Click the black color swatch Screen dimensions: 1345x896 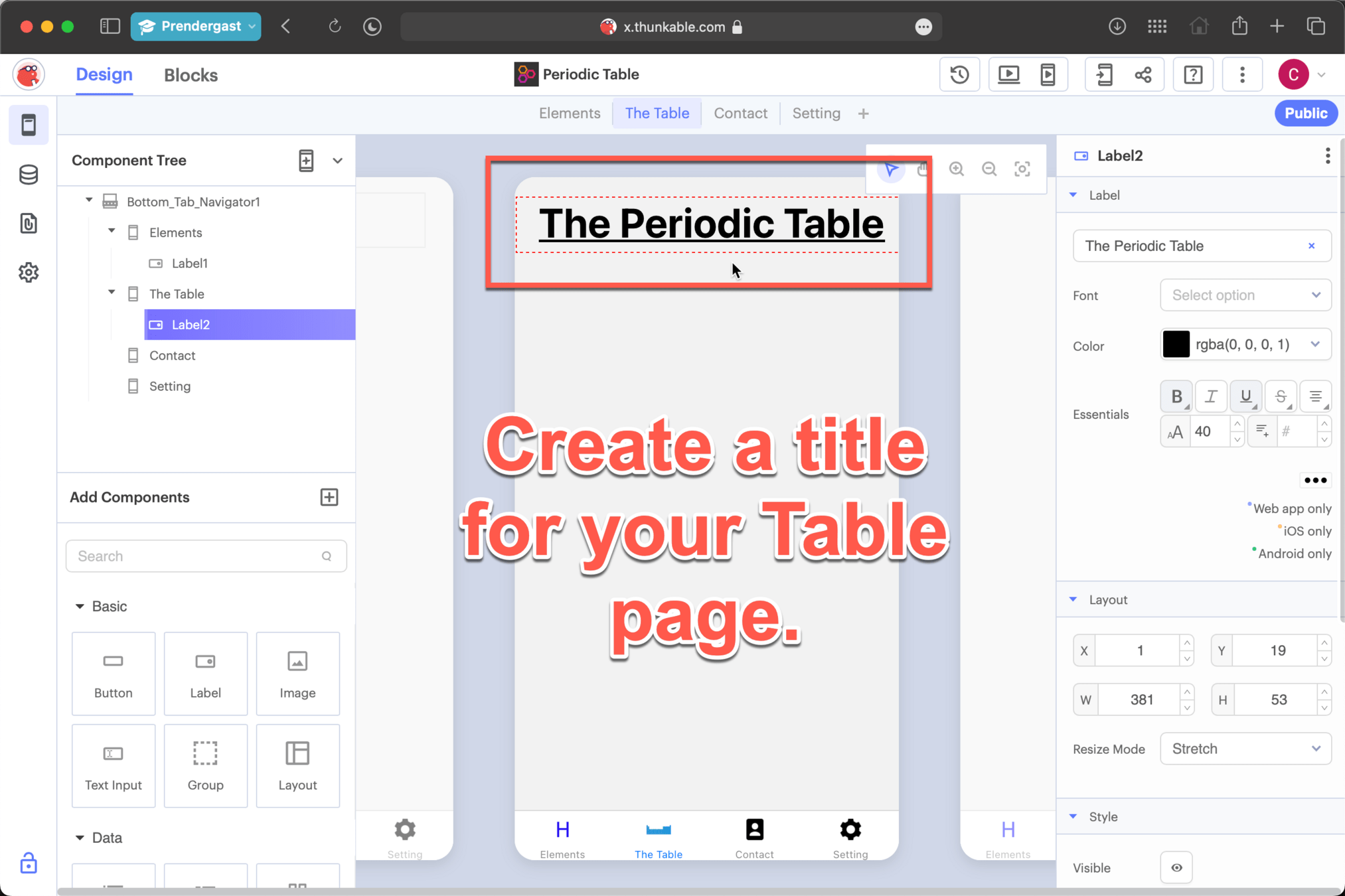click(x=1176, y=344)
